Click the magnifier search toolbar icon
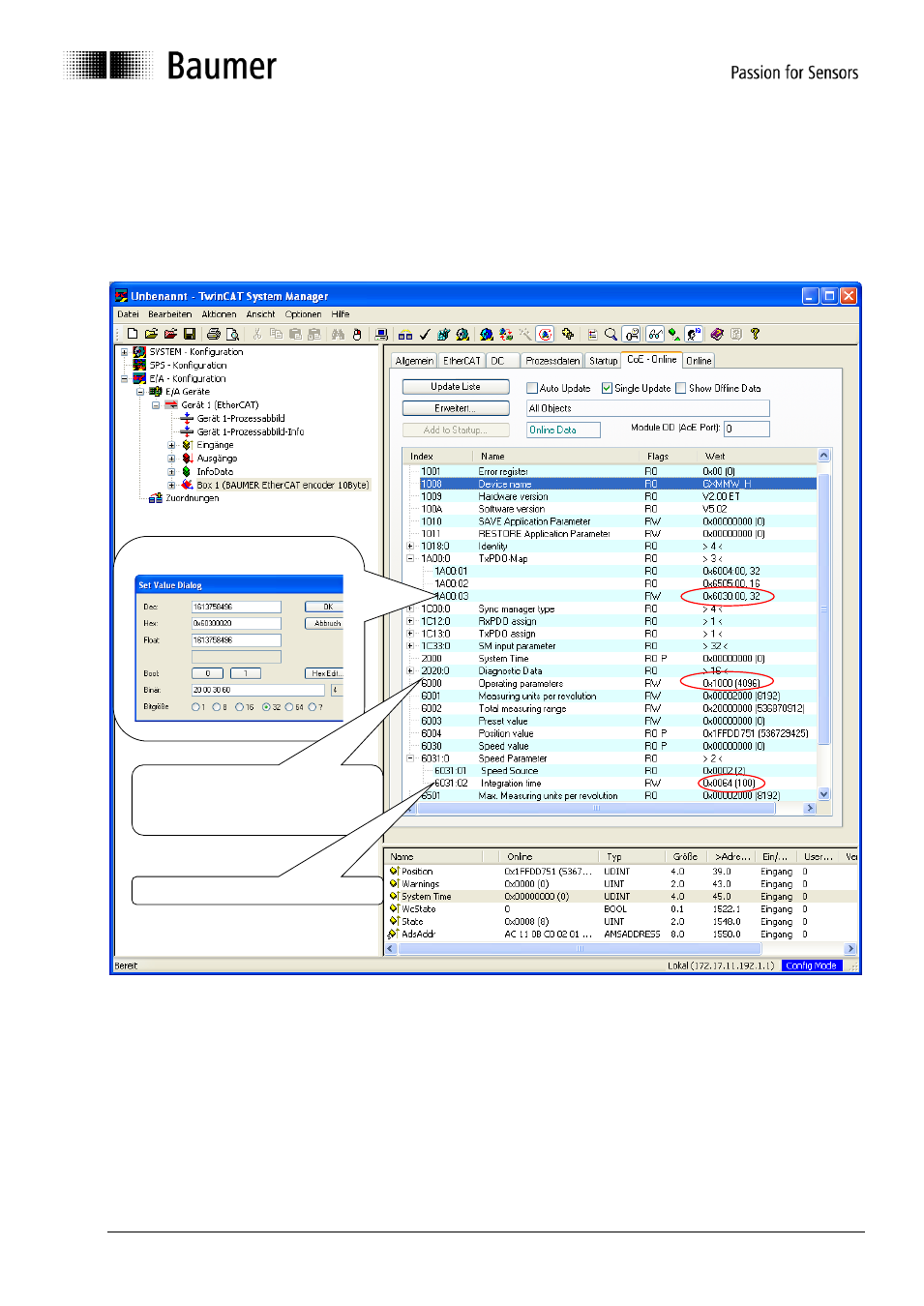The height and width of the screenshot is (1306, 924). pos(611,334)
